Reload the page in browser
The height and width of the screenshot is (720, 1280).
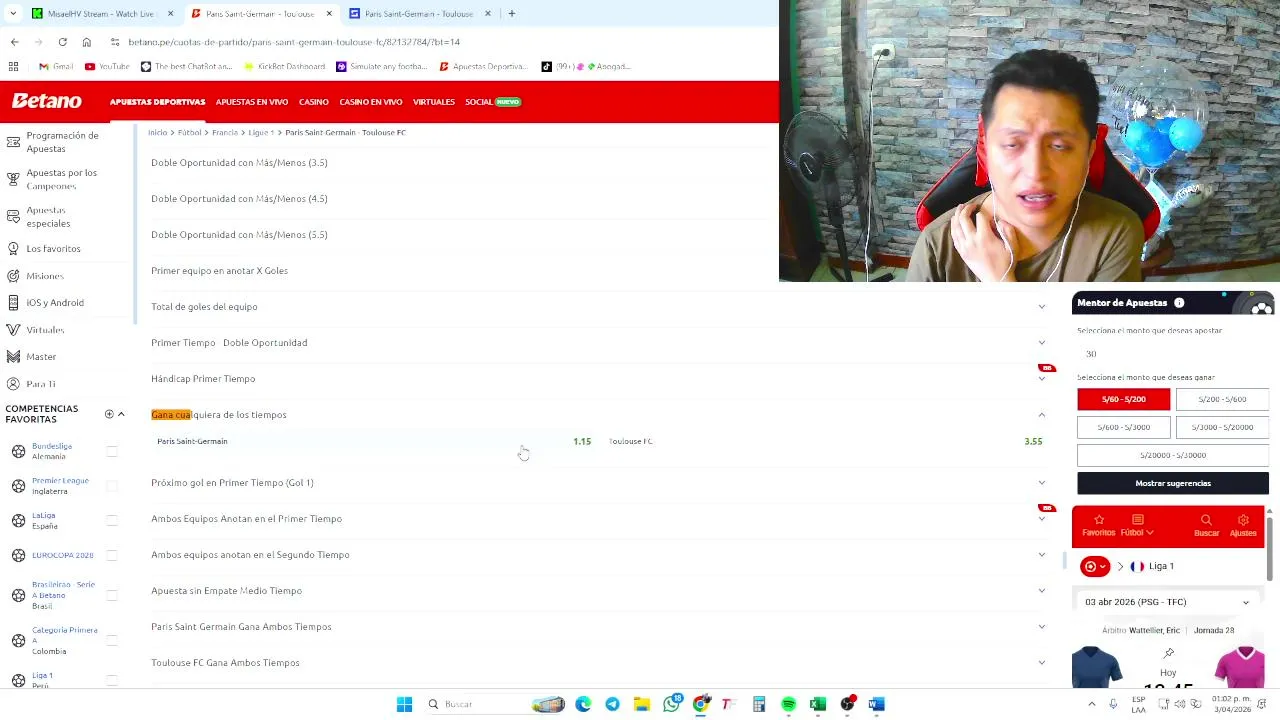point(62,42)
